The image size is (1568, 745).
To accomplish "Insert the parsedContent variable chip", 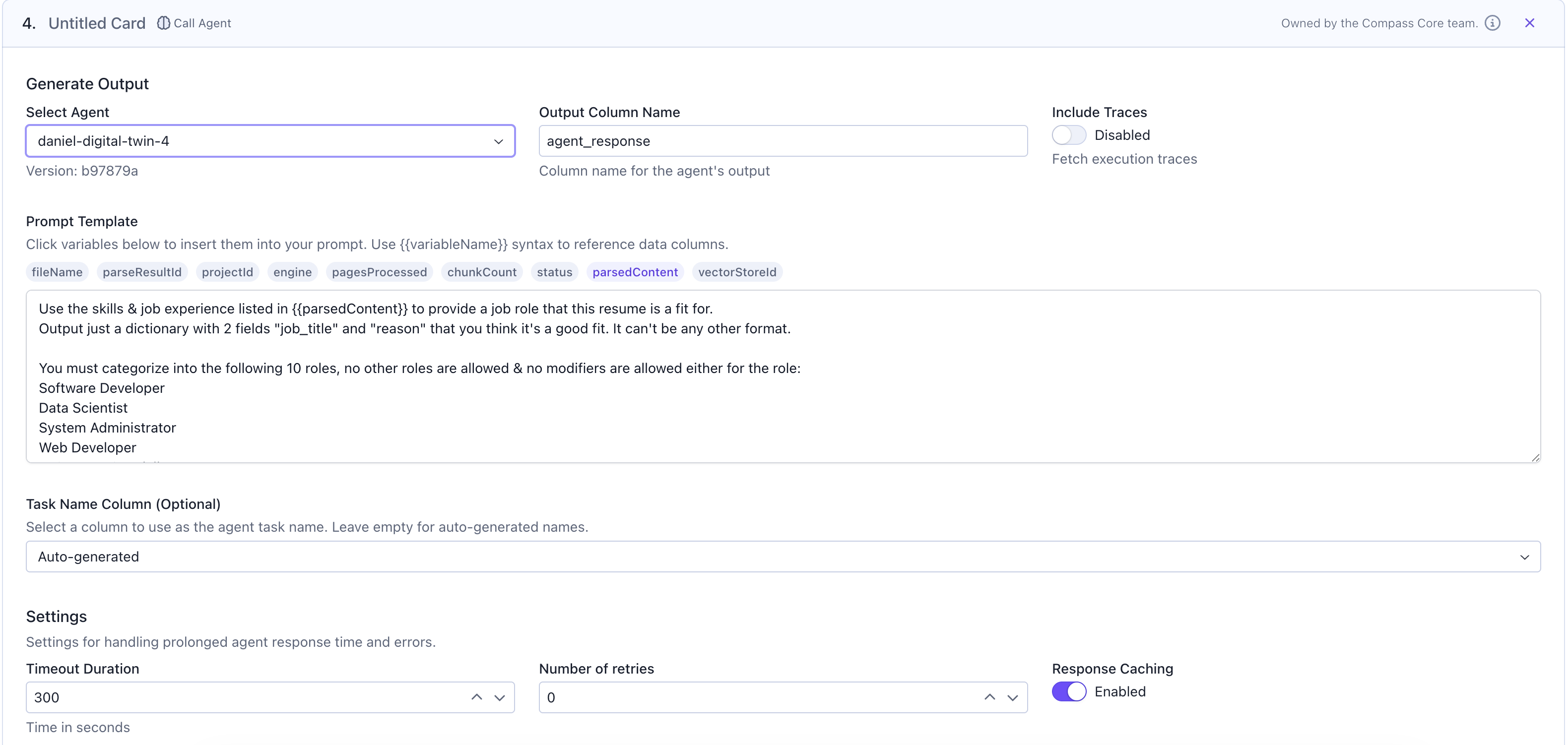I will [x=635, y=272].
